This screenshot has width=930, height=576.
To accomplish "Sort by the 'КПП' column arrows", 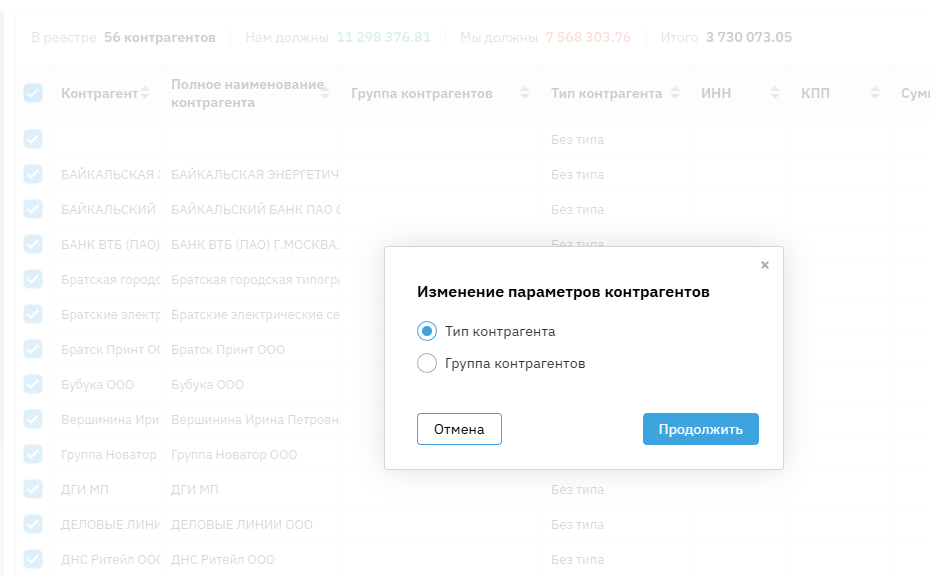I will tap(874, 93).
